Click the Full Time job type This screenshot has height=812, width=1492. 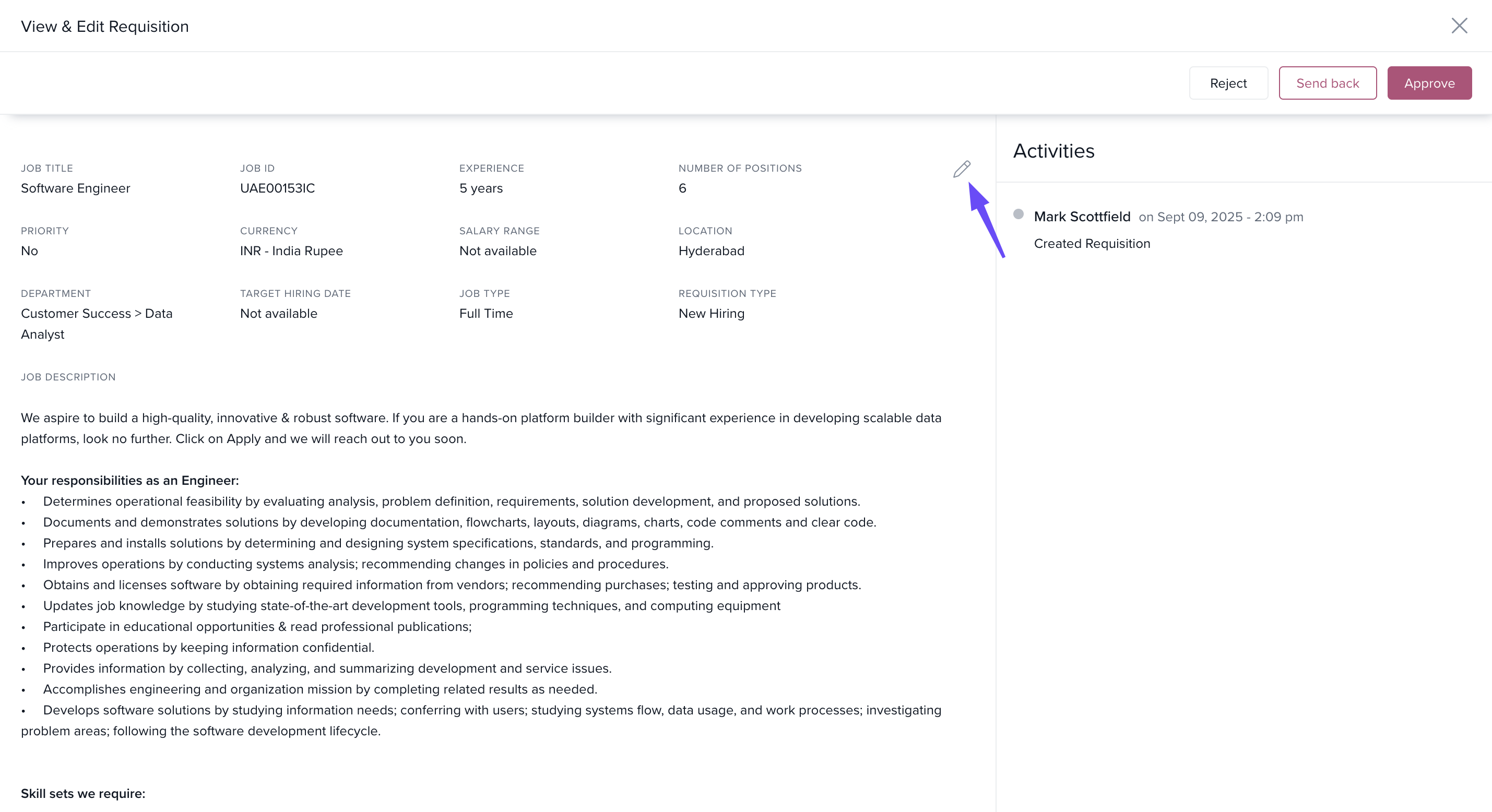tap(486, 313)
